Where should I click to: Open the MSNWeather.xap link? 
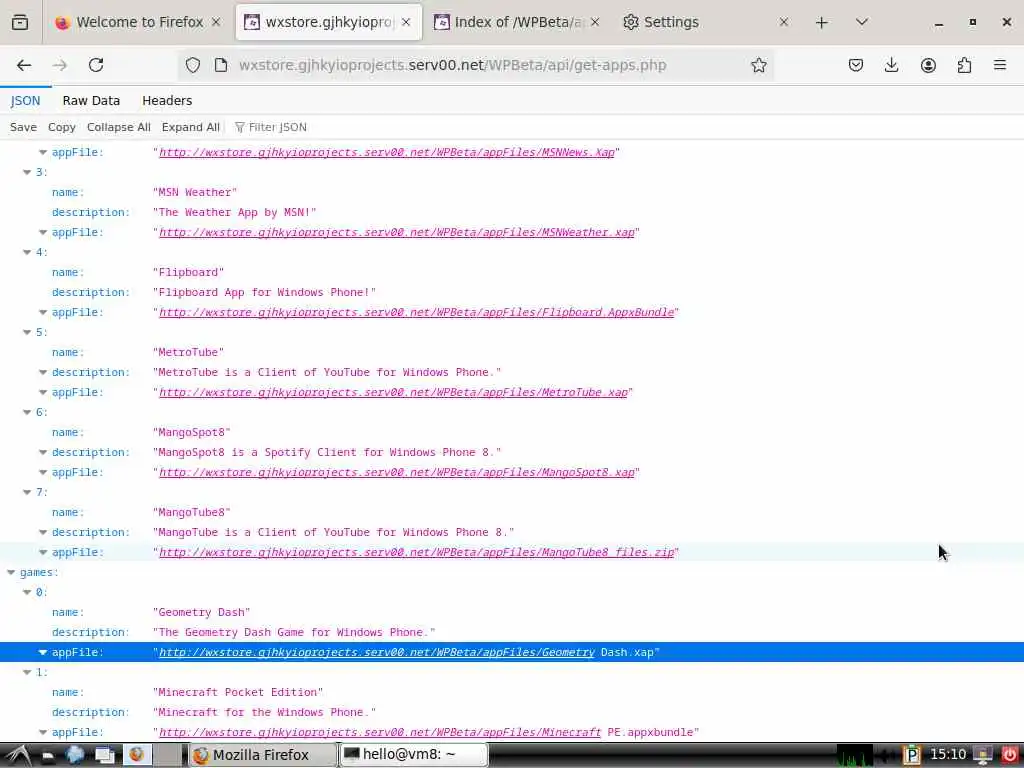pos(396,232)
